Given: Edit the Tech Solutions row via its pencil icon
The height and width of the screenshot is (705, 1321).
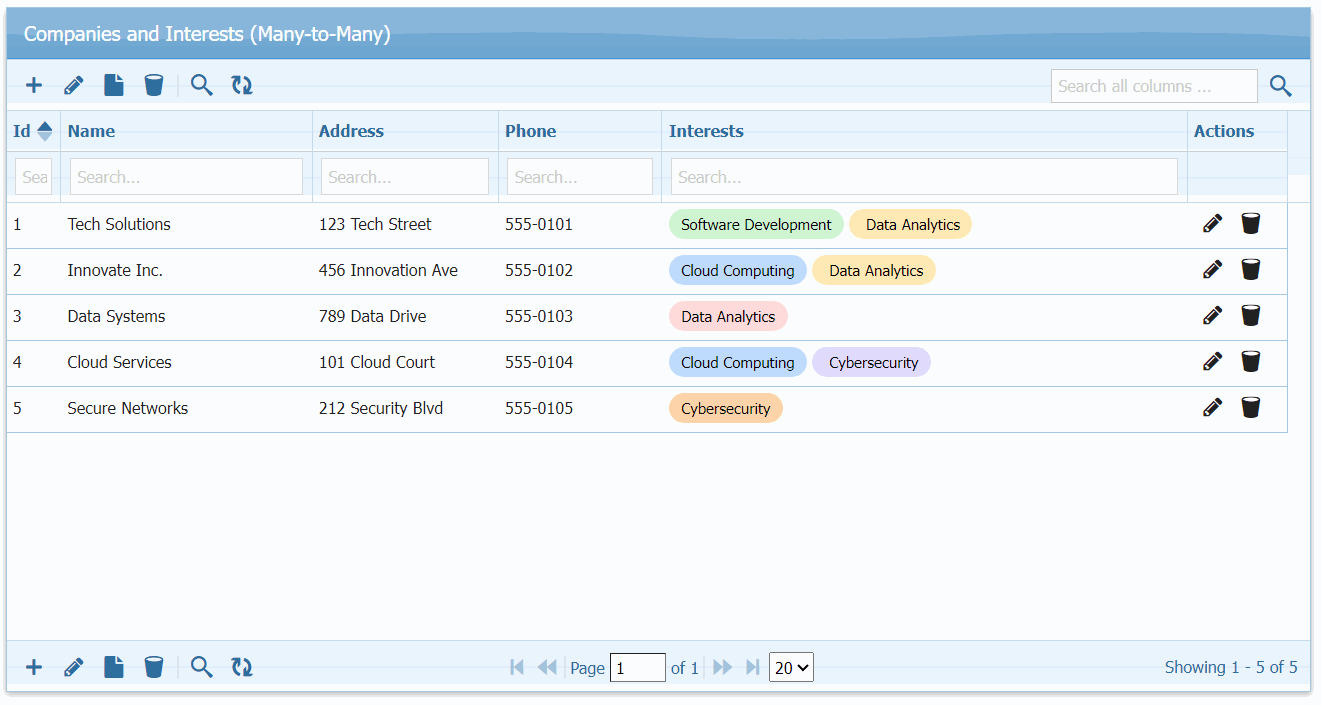Looking at the screenshot, I should click(x=1212, y=223).
